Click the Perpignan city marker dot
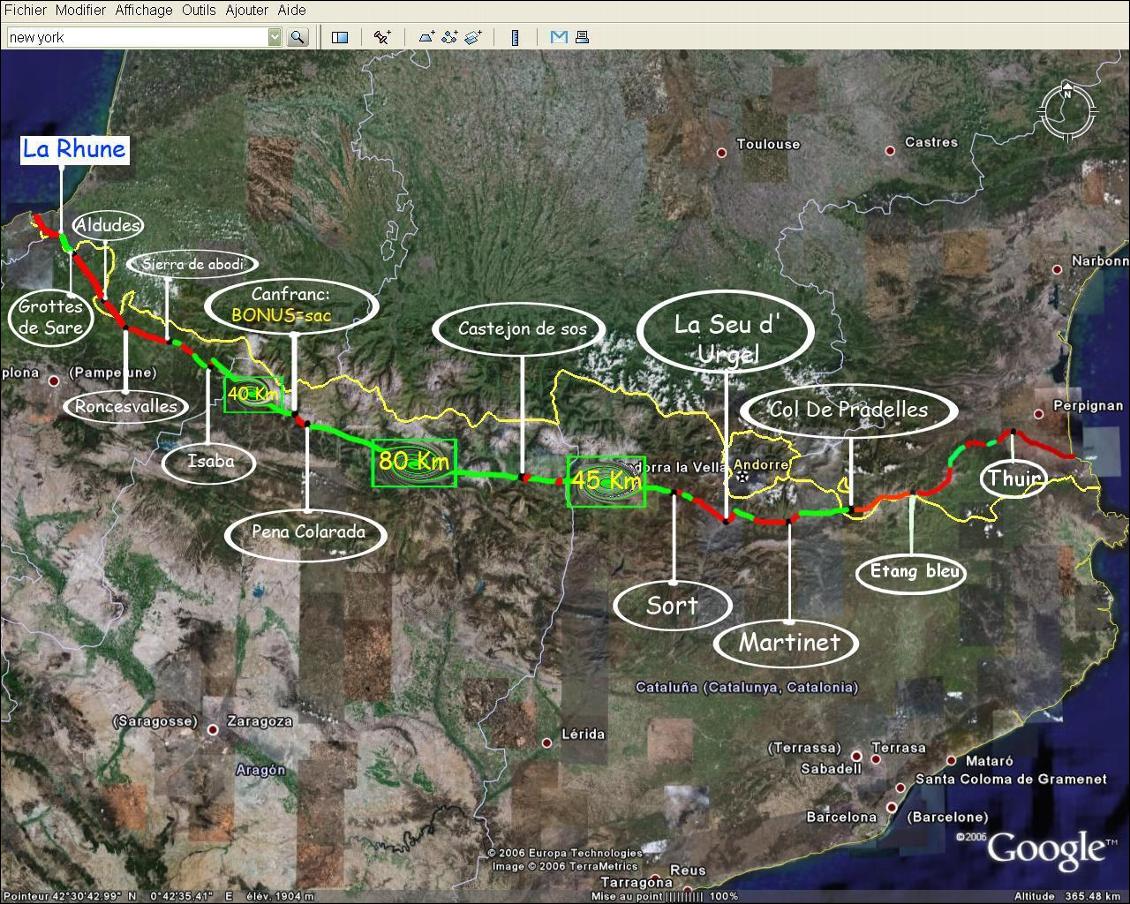Viewport: 1130px width, 904px height. click(1038, 415)
